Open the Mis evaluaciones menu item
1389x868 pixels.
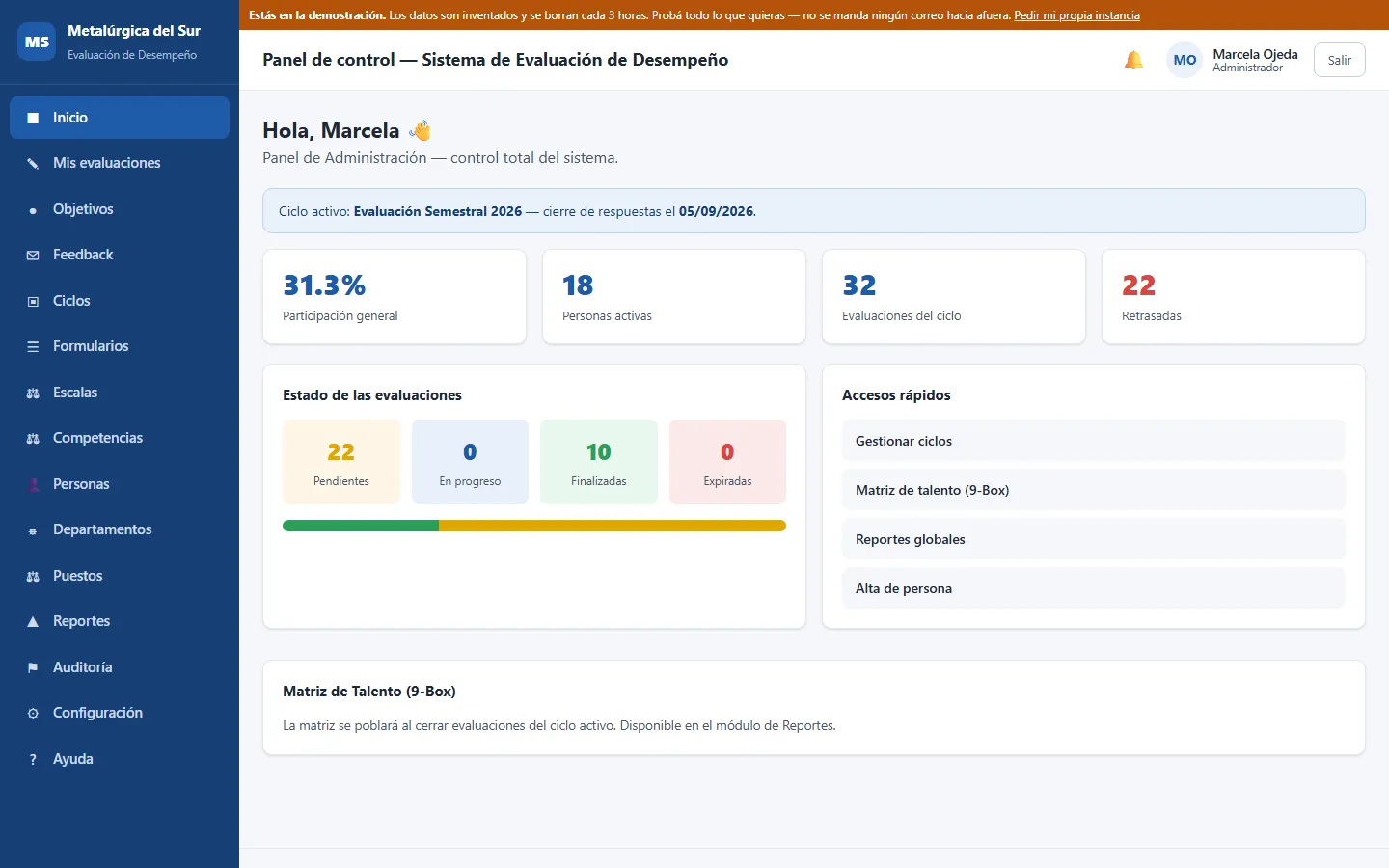click(x=120, y=163)
